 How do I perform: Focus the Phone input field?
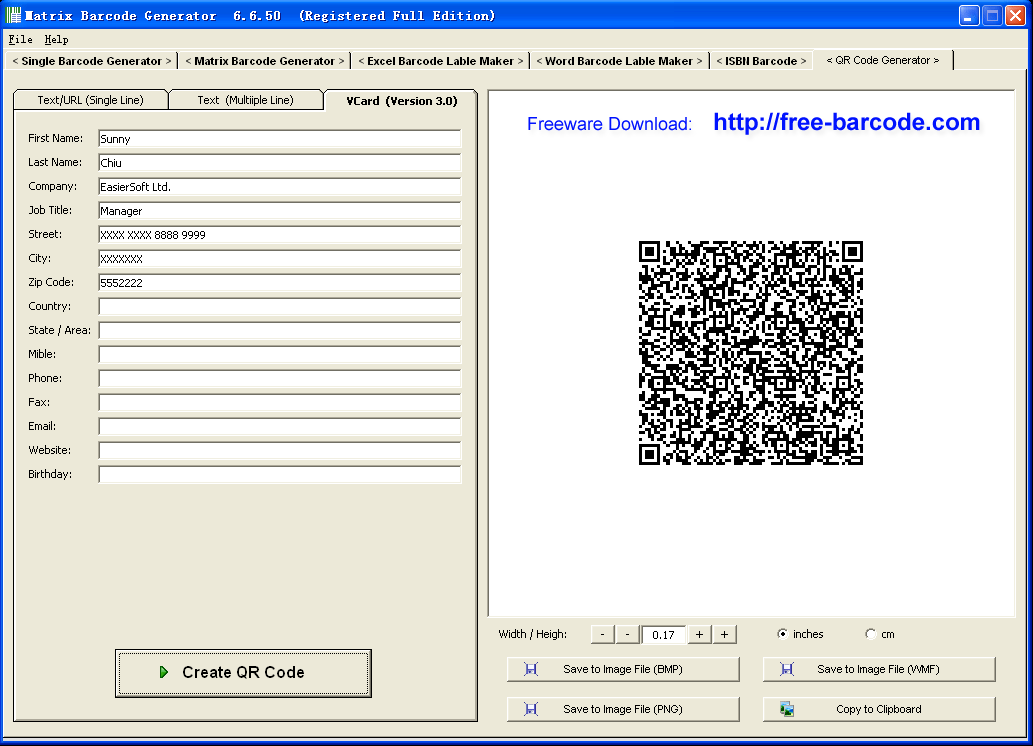[x=279, y=378]
